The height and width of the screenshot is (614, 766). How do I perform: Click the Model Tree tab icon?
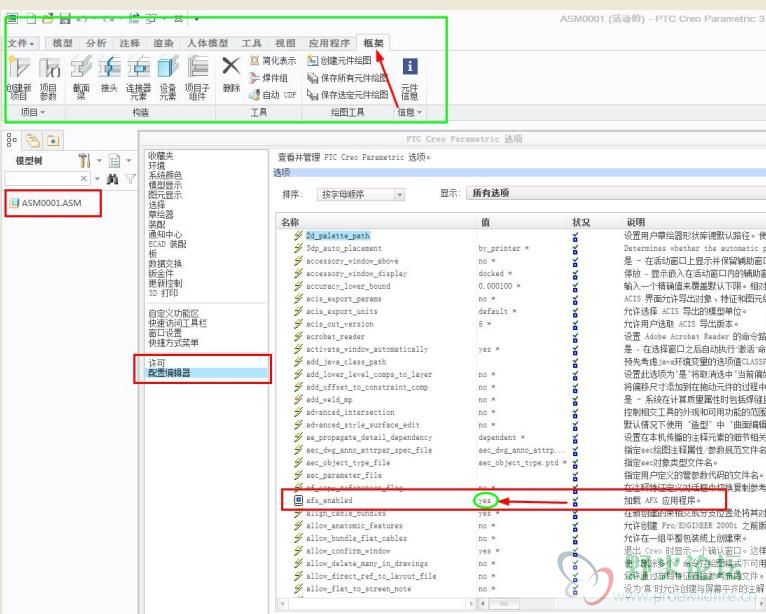tap(12, 141)
